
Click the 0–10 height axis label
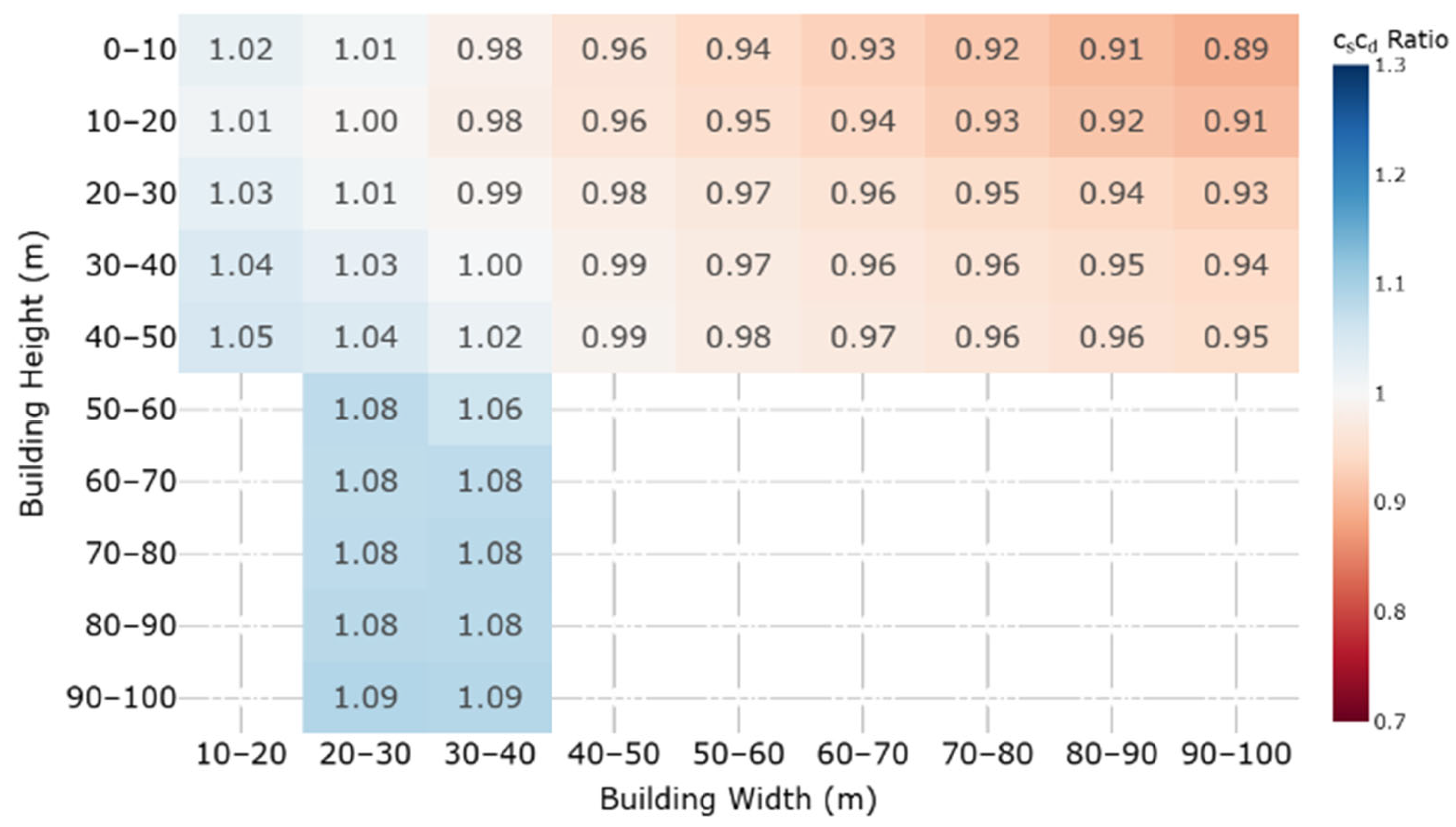pyautogui.click(x=140, y=50)
